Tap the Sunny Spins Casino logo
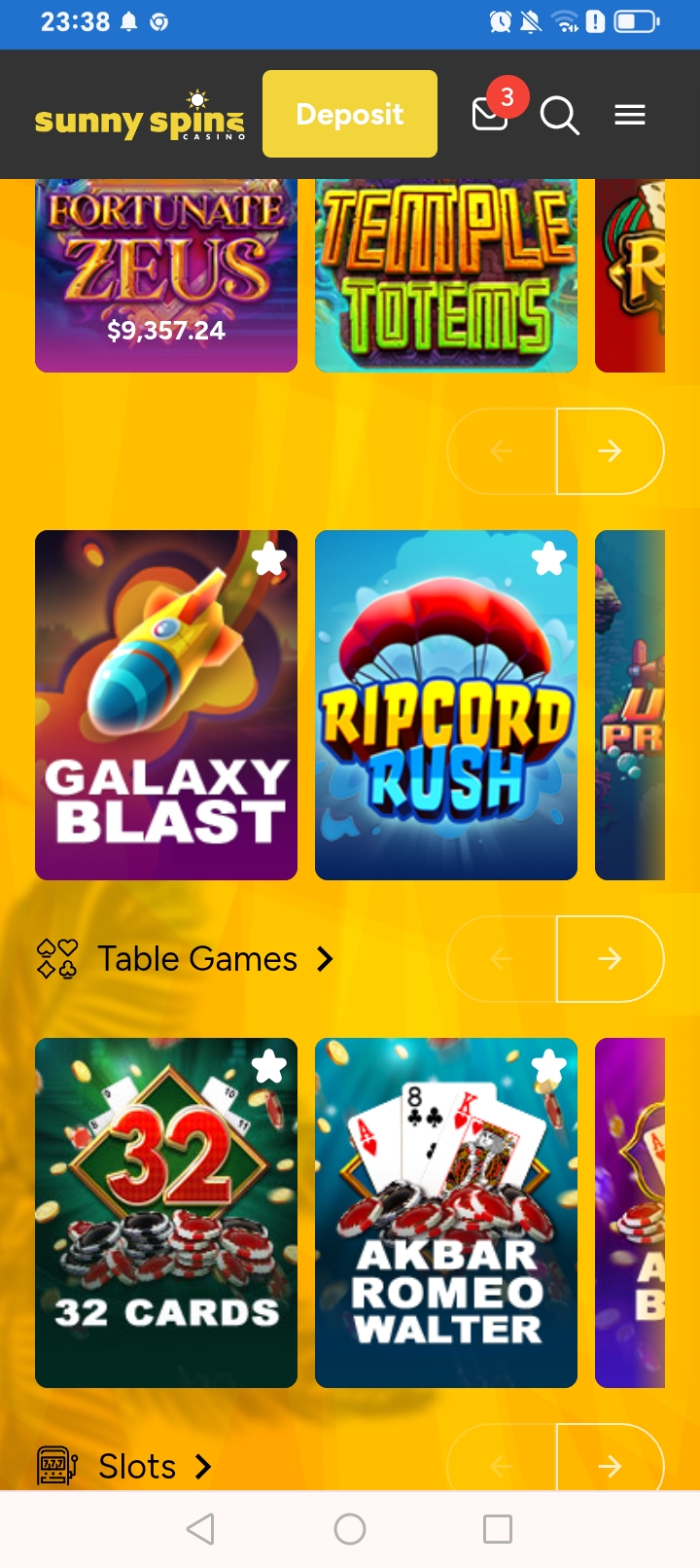The image size is (700, 1568). (140, 116)
